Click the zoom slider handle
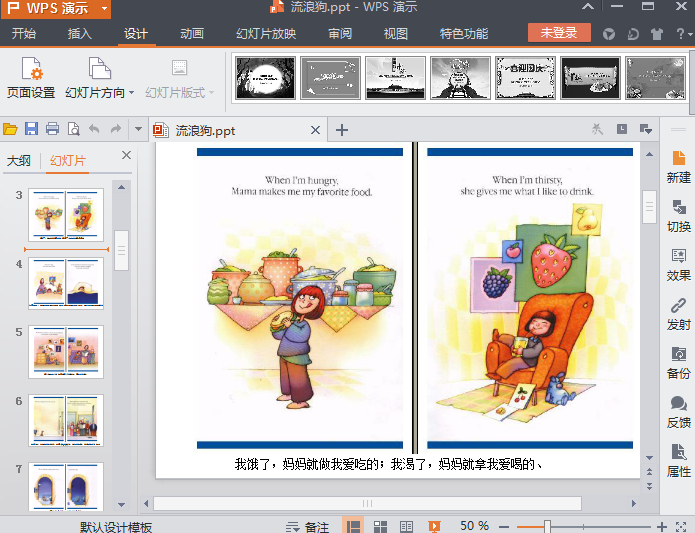The width and height of the screenshot is (695, 533). 547,527
